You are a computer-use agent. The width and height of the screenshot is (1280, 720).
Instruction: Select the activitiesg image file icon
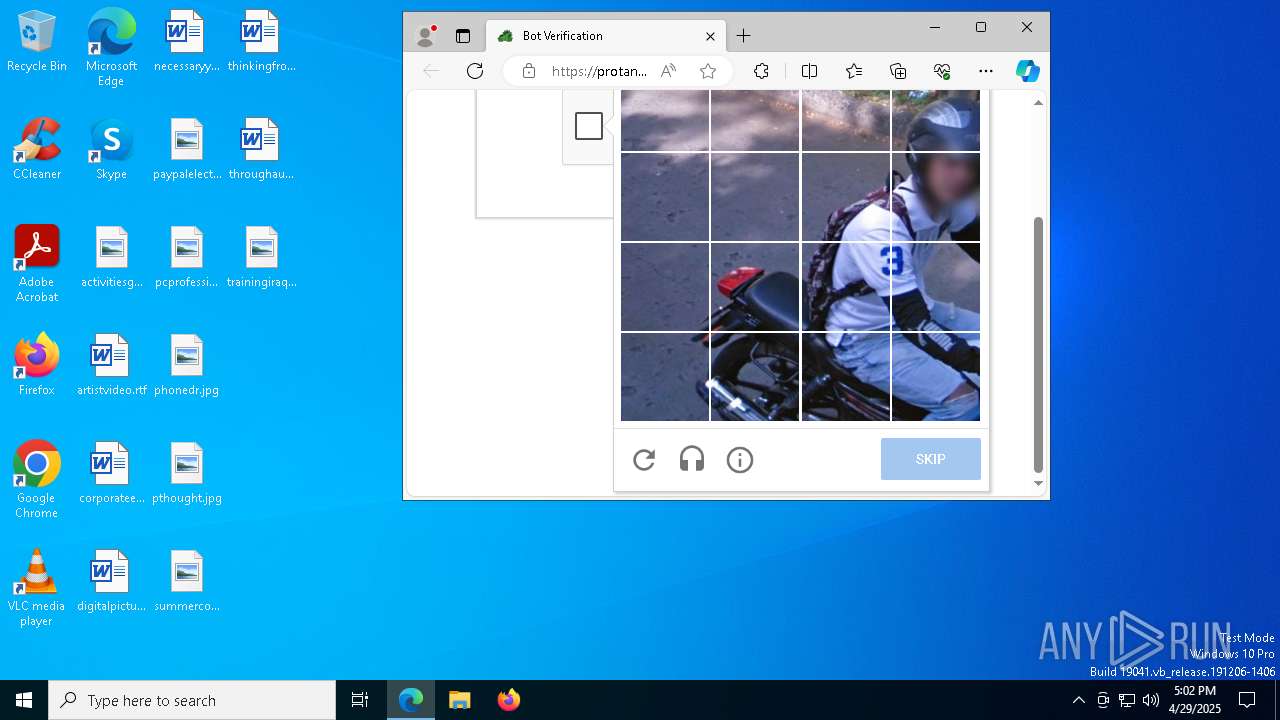[x=111, y=257]
